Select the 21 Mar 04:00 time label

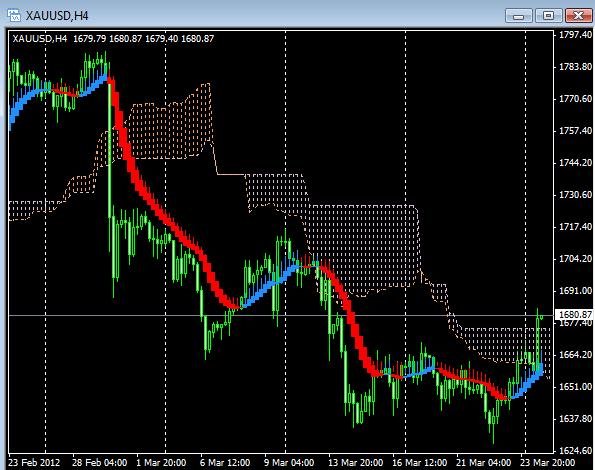tap(483, 463)
